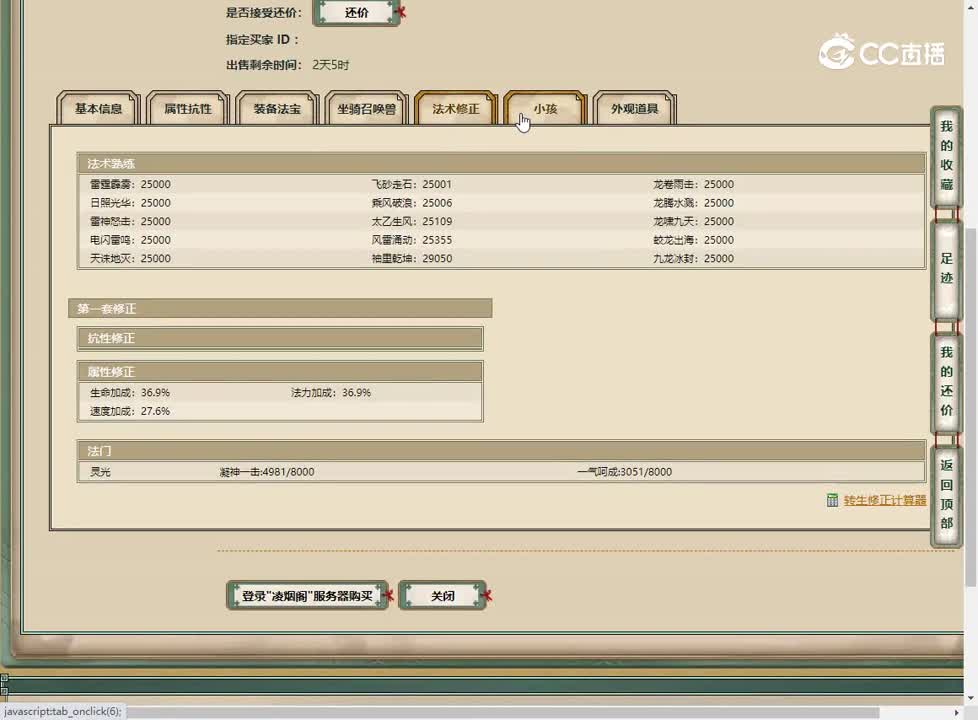Click the value 蛟龙出海: 25000
978x720 pixels.
point(694,240)
